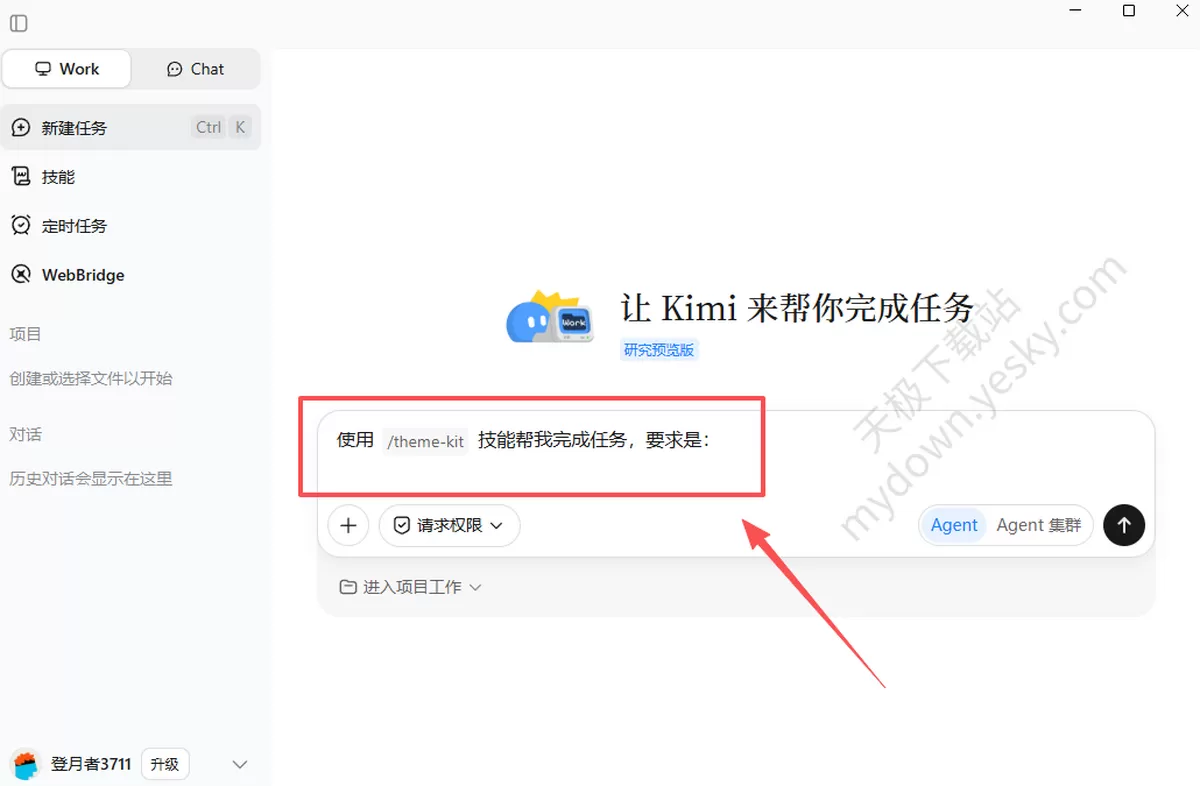Image resolution: width=1200 pixels, height=786 pixels.
Task: Expand 进入项目工作 dropdown
Action: coord(411,587)
